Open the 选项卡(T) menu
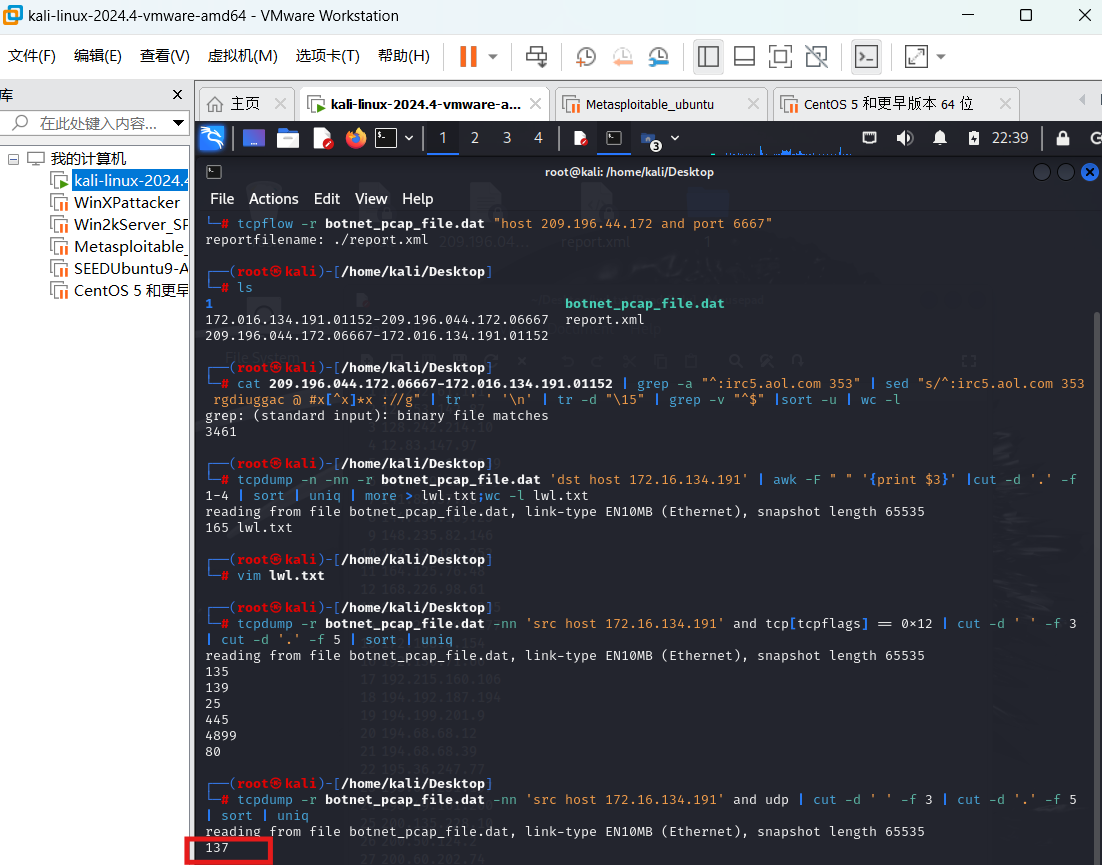 click(328, 56)
